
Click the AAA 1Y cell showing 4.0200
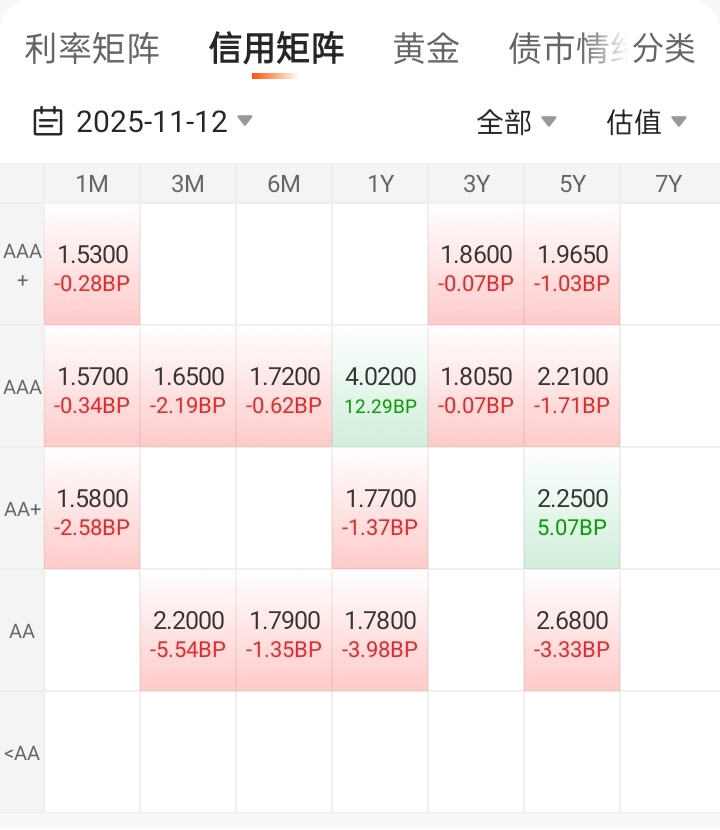tap(380, 388)
